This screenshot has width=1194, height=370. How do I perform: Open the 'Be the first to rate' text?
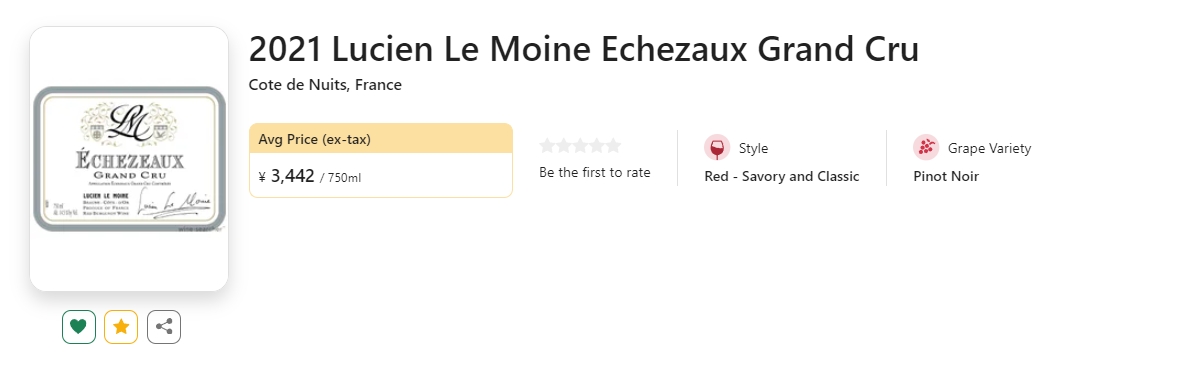point(595,173)
